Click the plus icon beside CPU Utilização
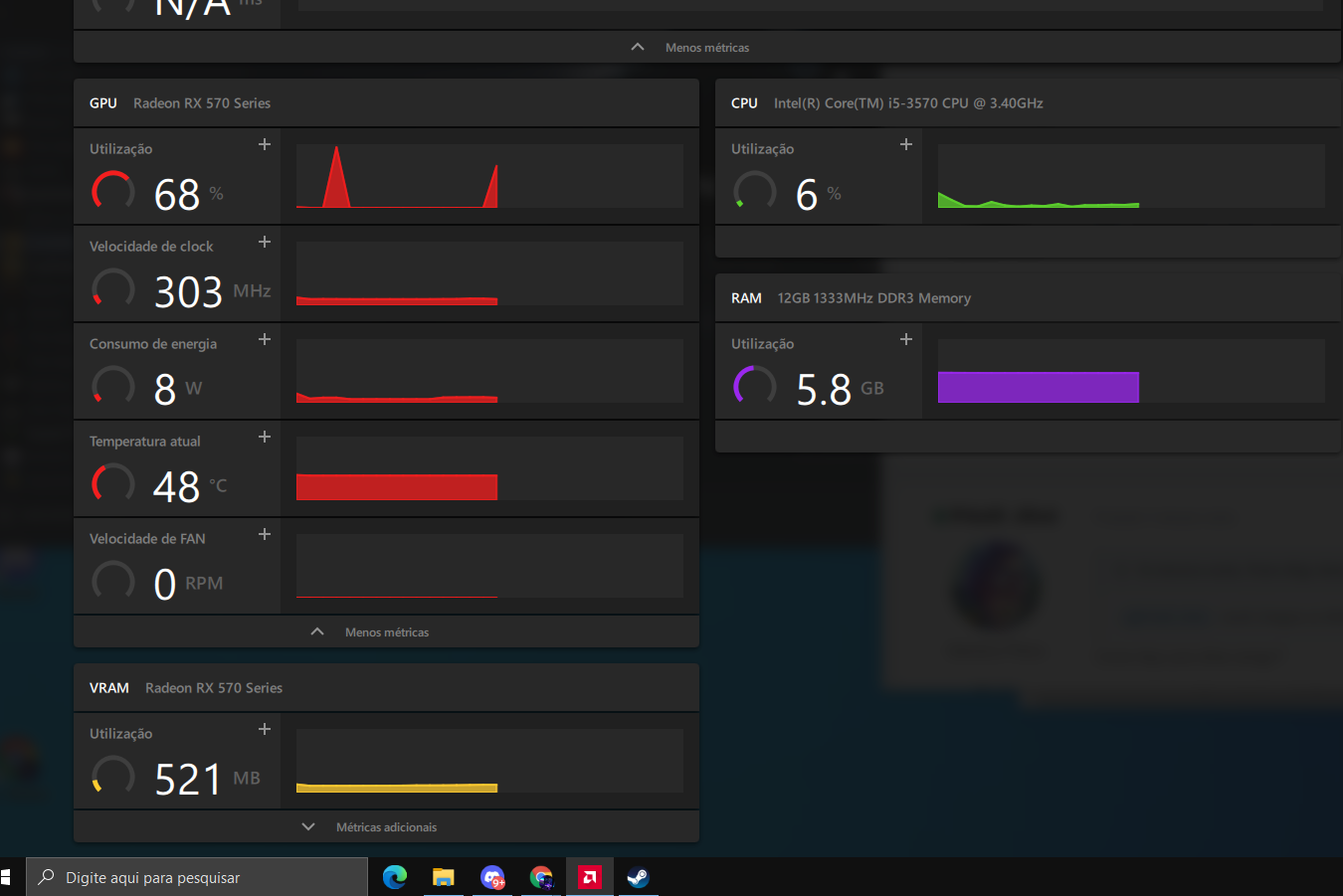 coord(906,145)
